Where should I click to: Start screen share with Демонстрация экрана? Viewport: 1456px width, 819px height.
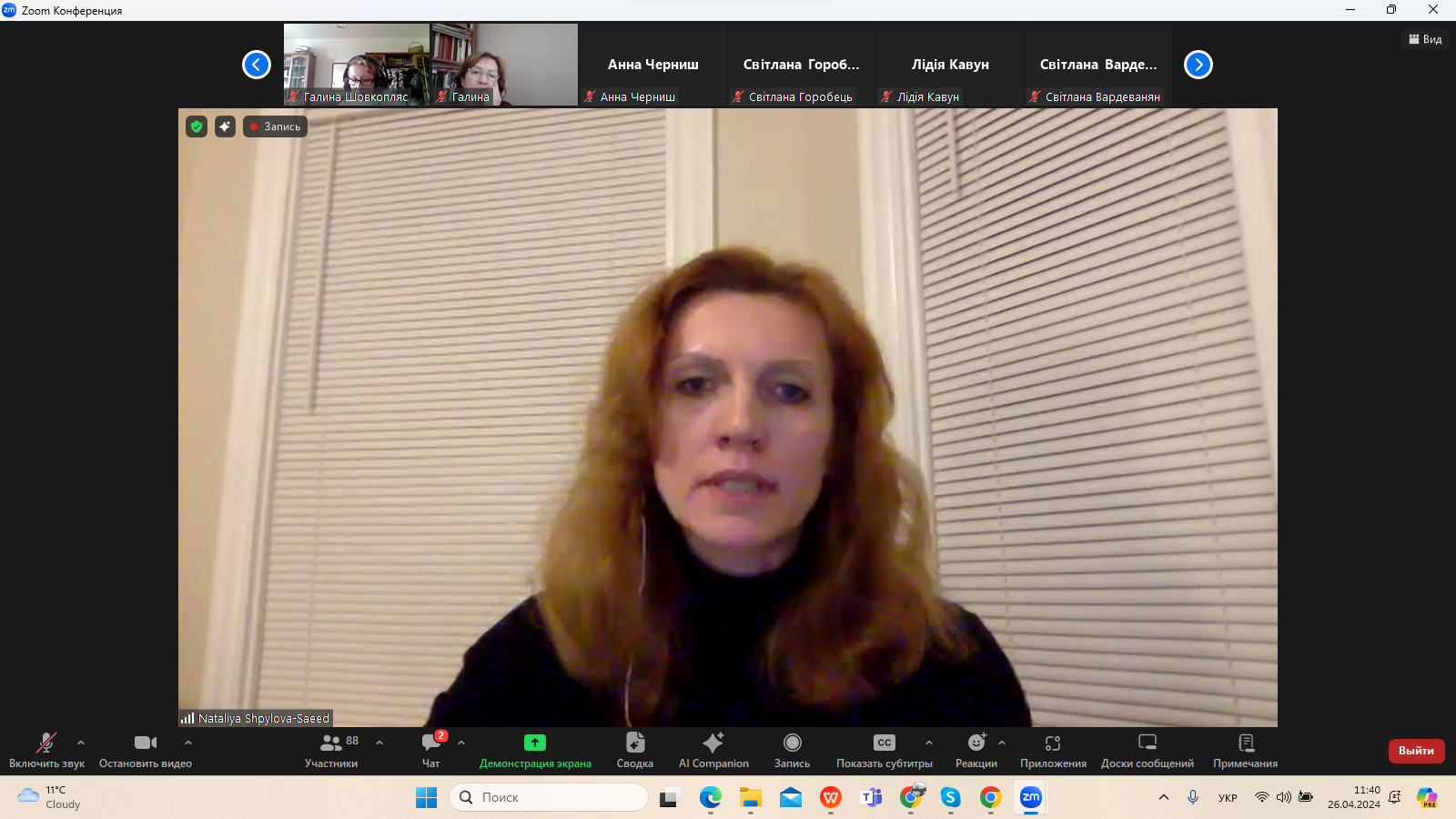(x=535, y=750)
